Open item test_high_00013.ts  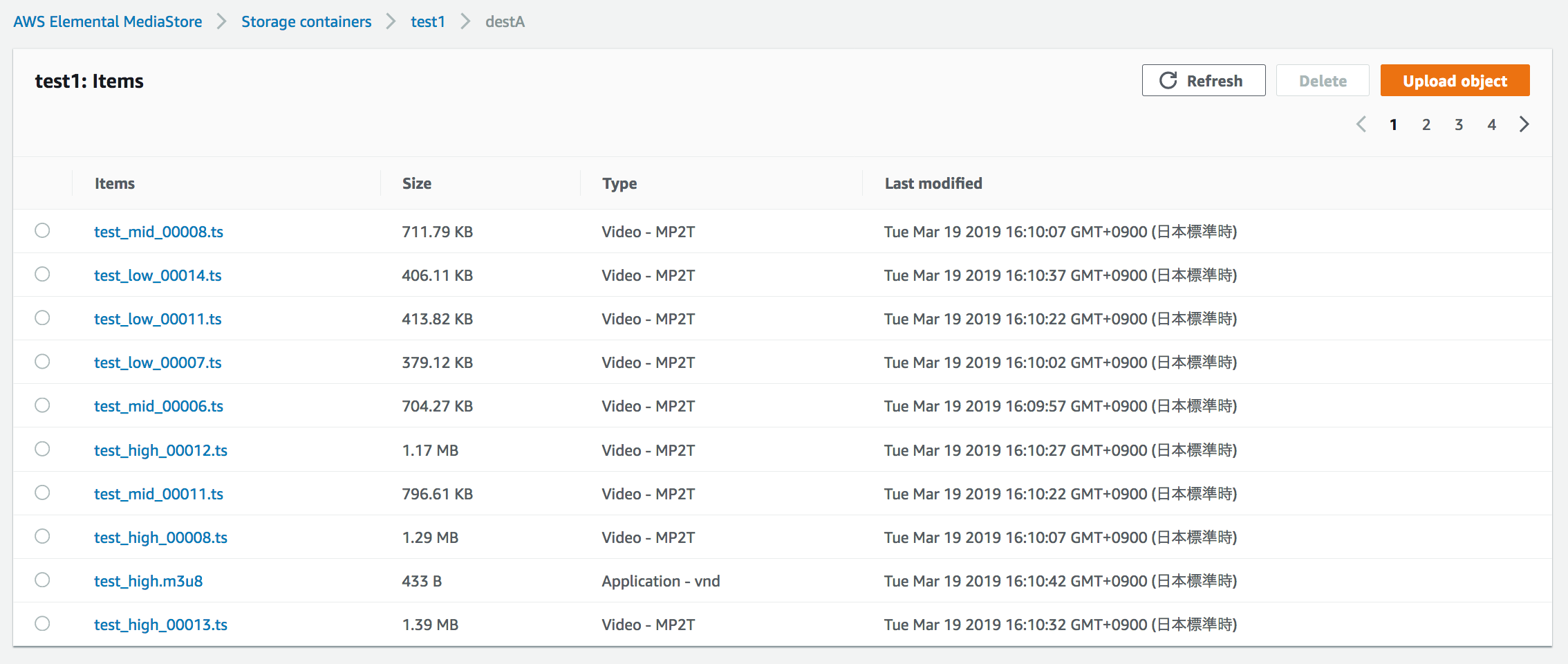[160, 625]
